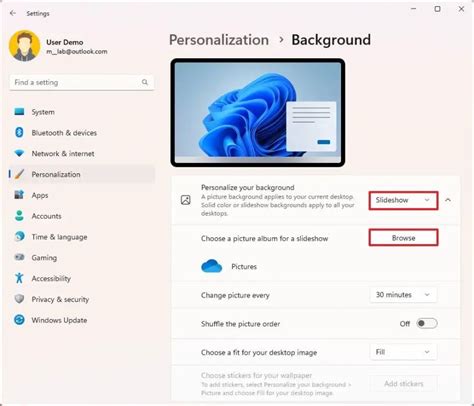The width and height of the screenshot is (474, 406).
Task: Click the Change picture every label
Action: tap(235, 295)
